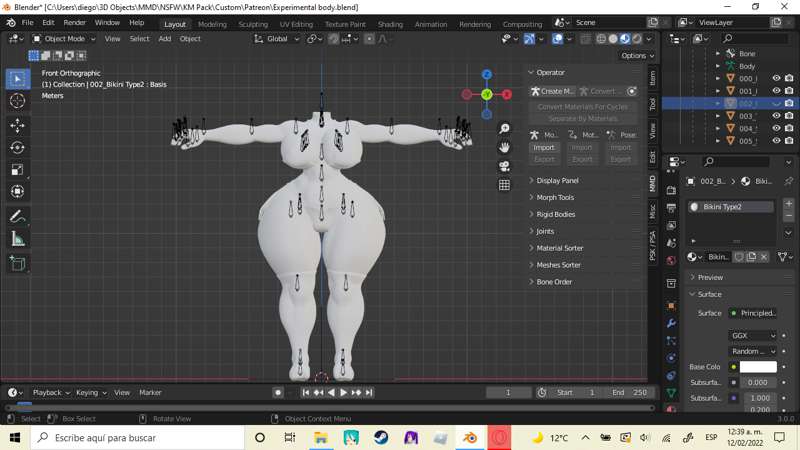Image resolution: width=800 pixels, height=450 pixels.
Task: Open the Render properties tab icon
Action: tap(671, 190)
